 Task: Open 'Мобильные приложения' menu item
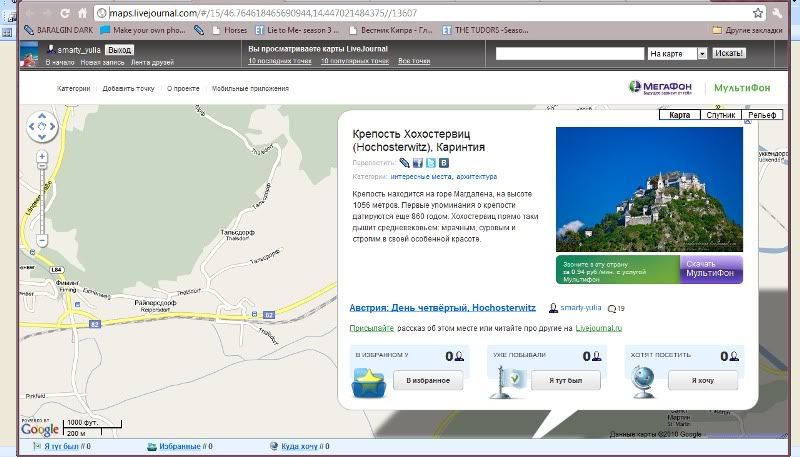(250, 88)
